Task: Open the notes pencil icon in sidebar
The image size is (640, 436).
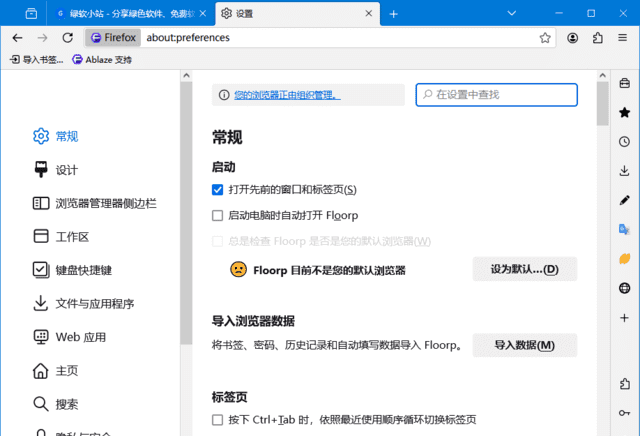Action: point(624,200)
